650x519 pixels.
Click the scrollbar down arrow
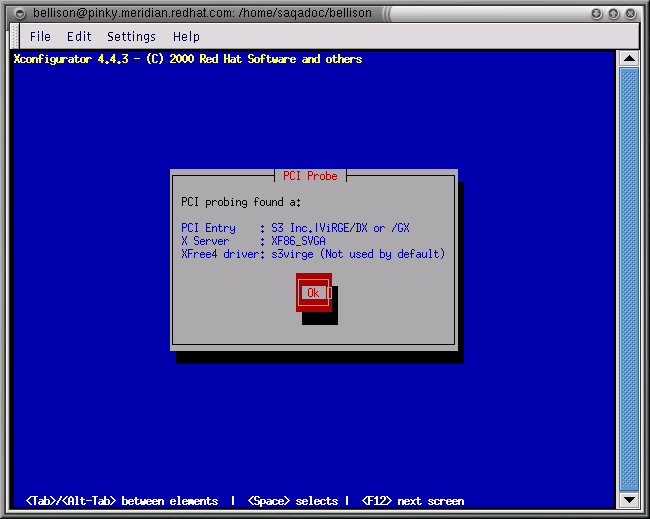pyautogui.click(x=628, y=499)
